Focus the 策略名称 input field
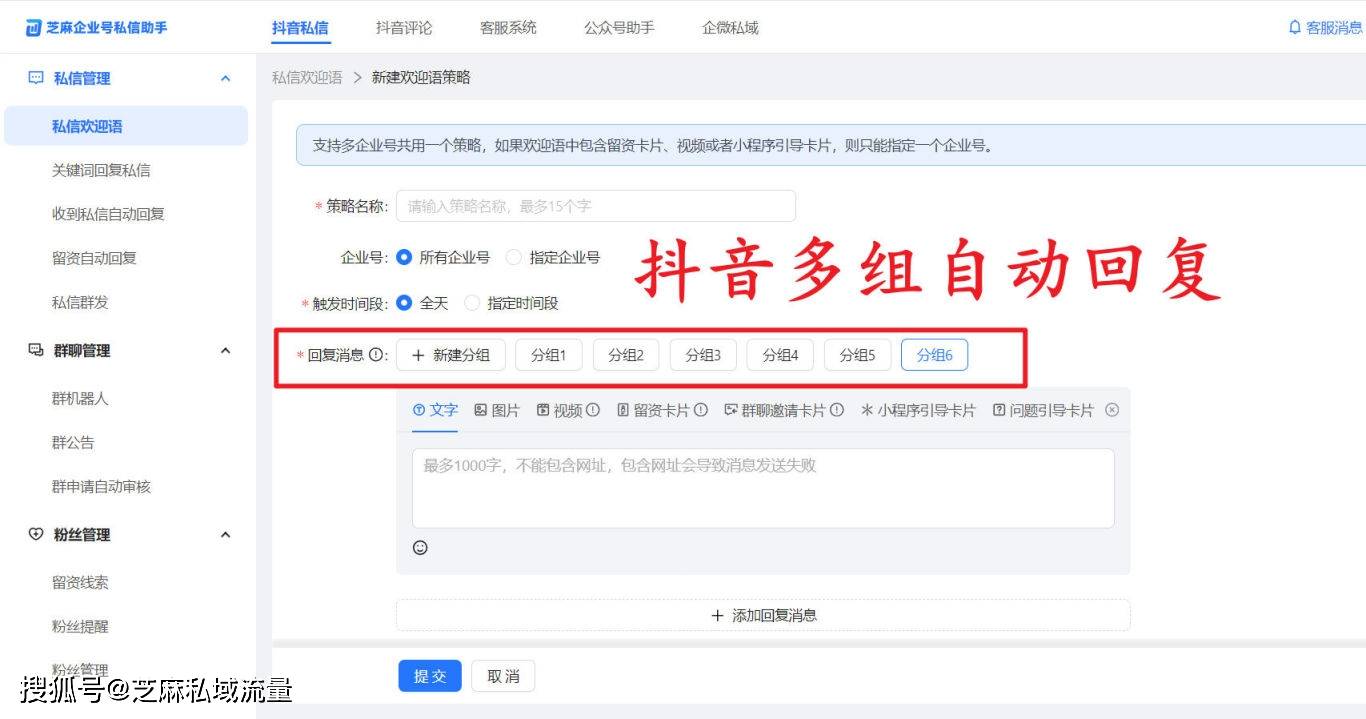 [596, 206]
